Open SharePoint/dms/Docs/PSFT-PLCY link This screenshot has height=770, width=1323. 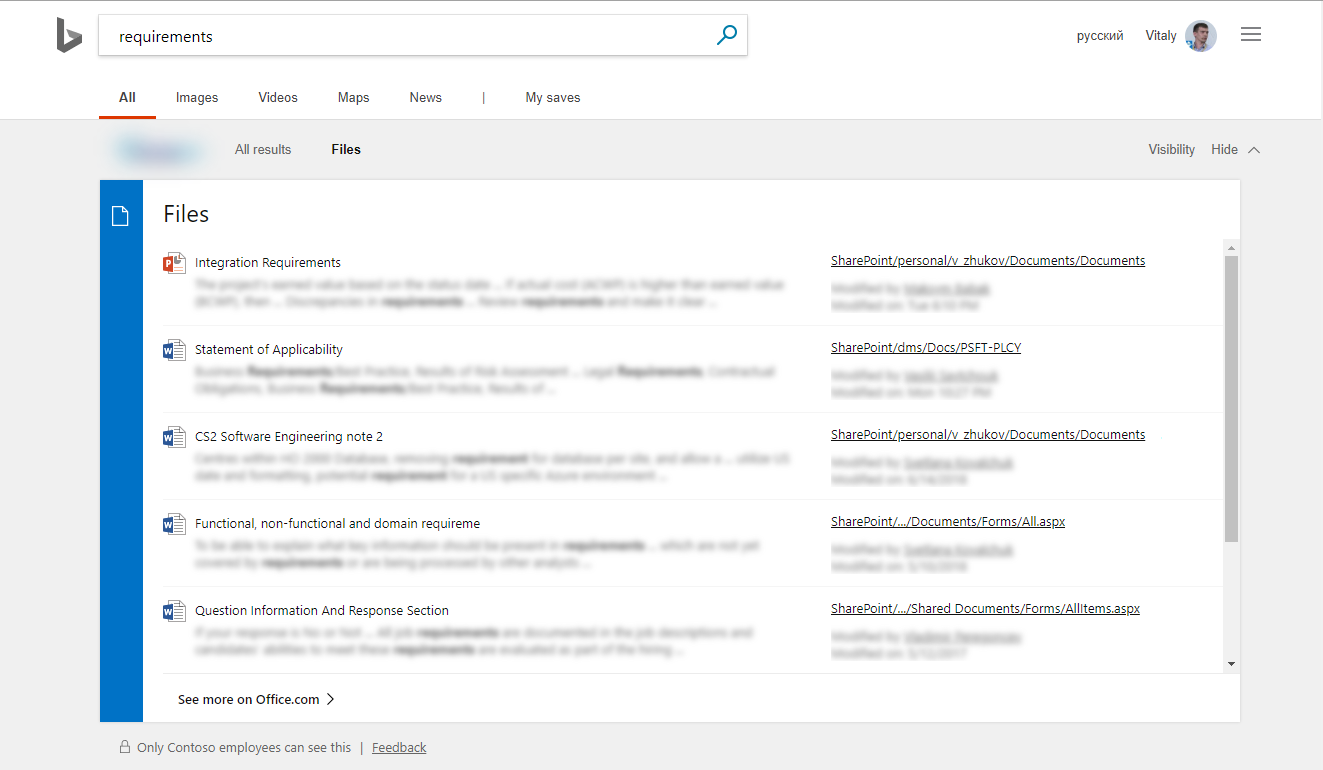point(926,348)
